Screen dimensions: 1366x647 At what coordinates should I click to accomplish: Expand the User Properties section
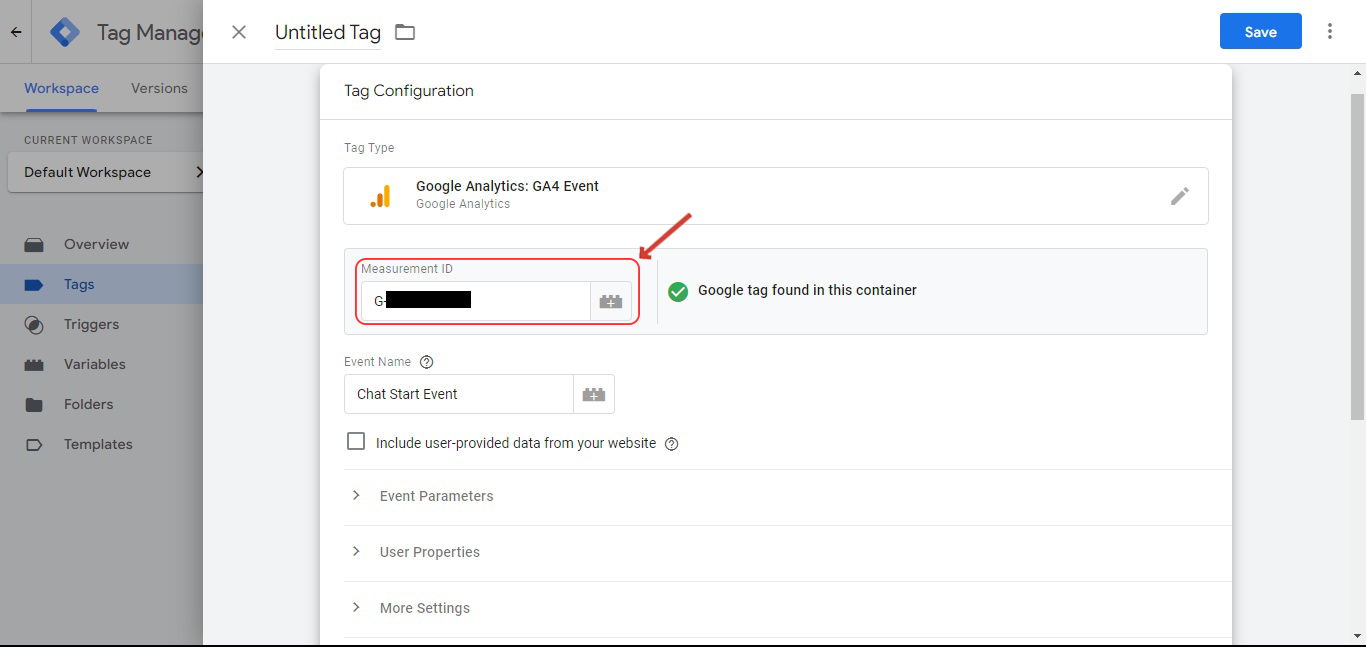pos(787,552)
